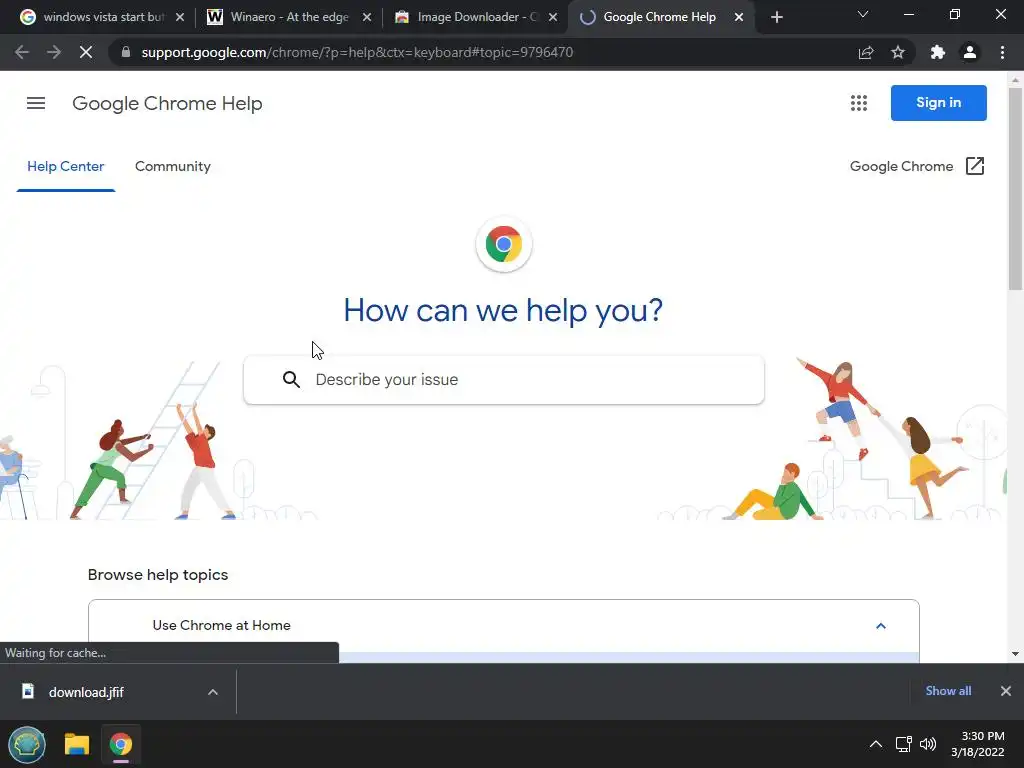Click the Chrome taskbar icon

121,744
